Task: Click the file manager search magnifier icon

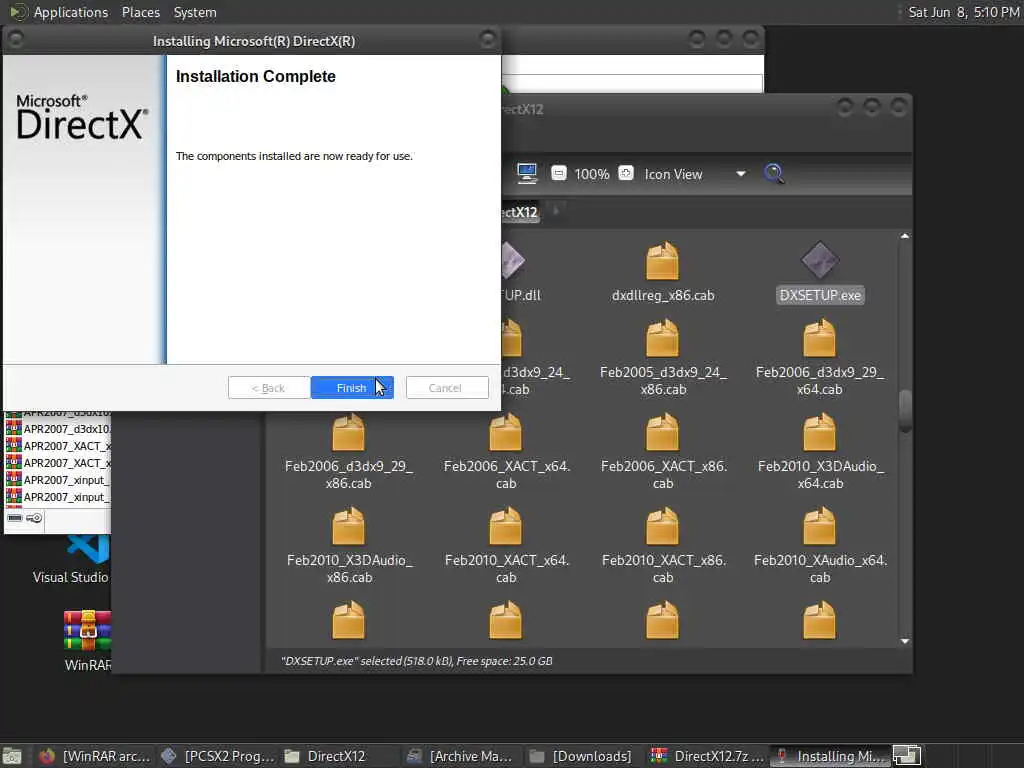Action: (x=774, y=174)
